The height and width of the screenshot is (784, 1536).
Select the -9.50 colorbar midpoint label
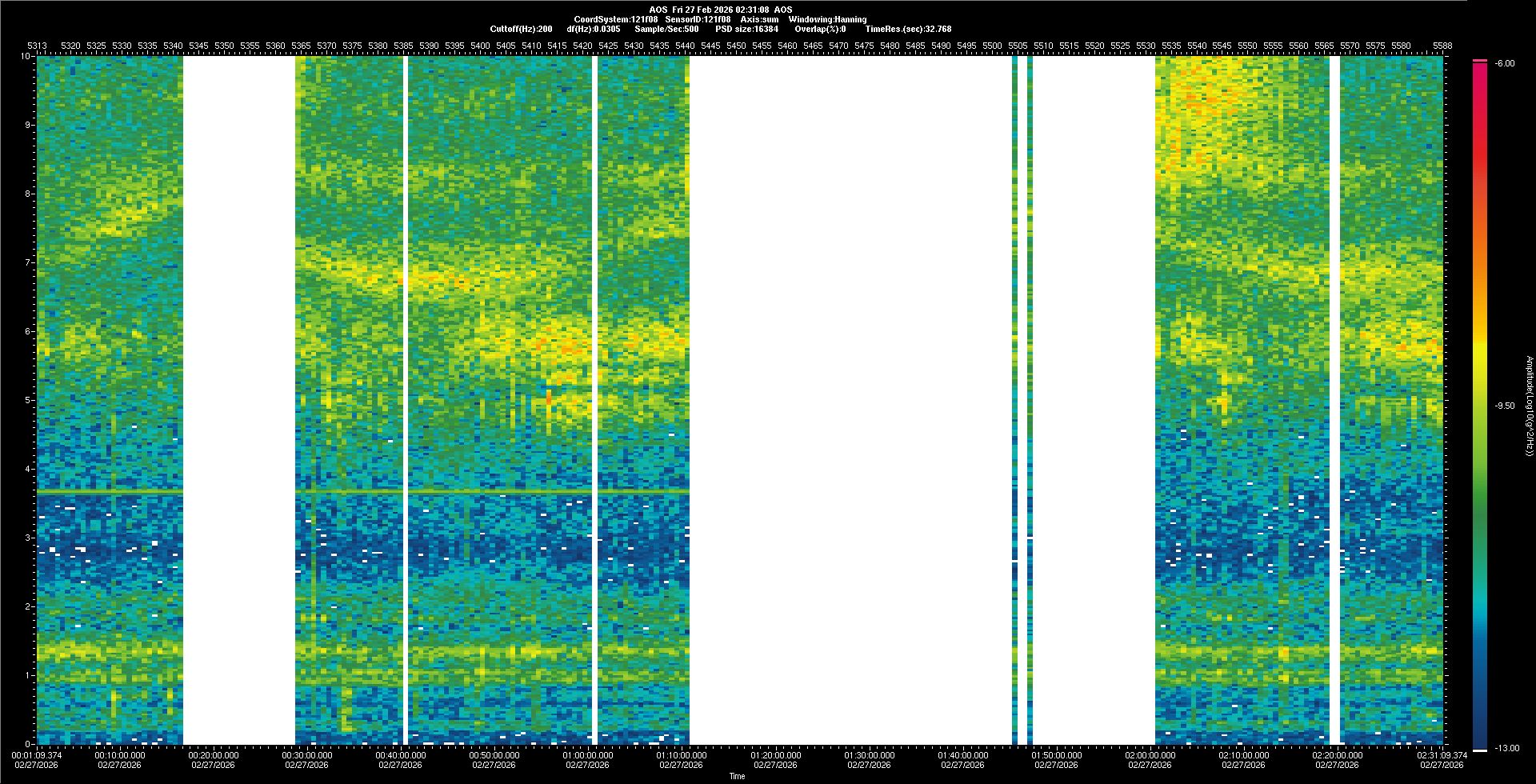[1505, 406]
